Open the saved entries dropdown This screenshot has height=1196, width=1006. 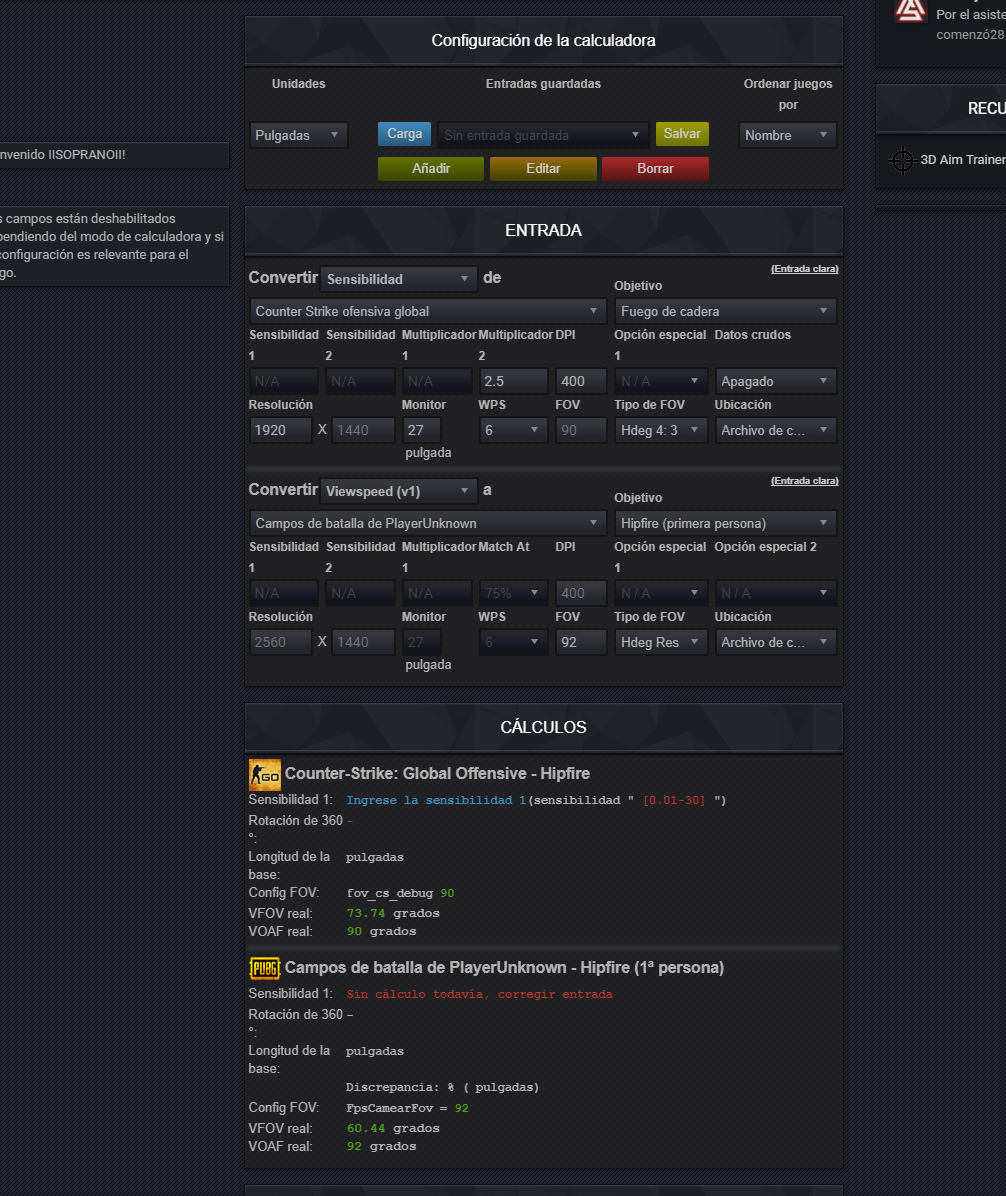[x=543, y=135]
